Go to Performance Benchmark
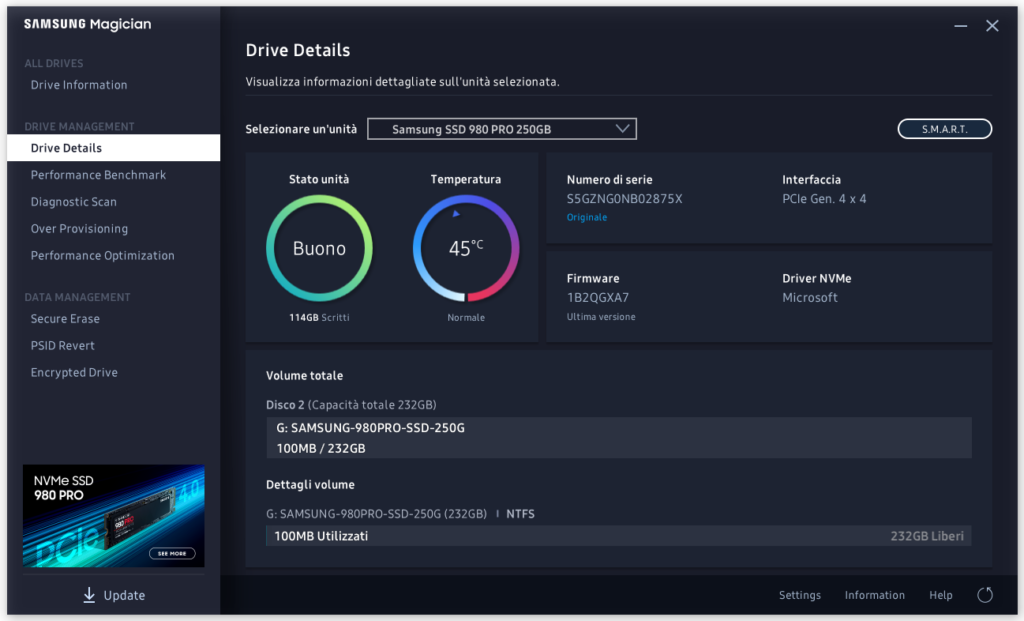1024x621 pixels. click(x=99, y=175)
